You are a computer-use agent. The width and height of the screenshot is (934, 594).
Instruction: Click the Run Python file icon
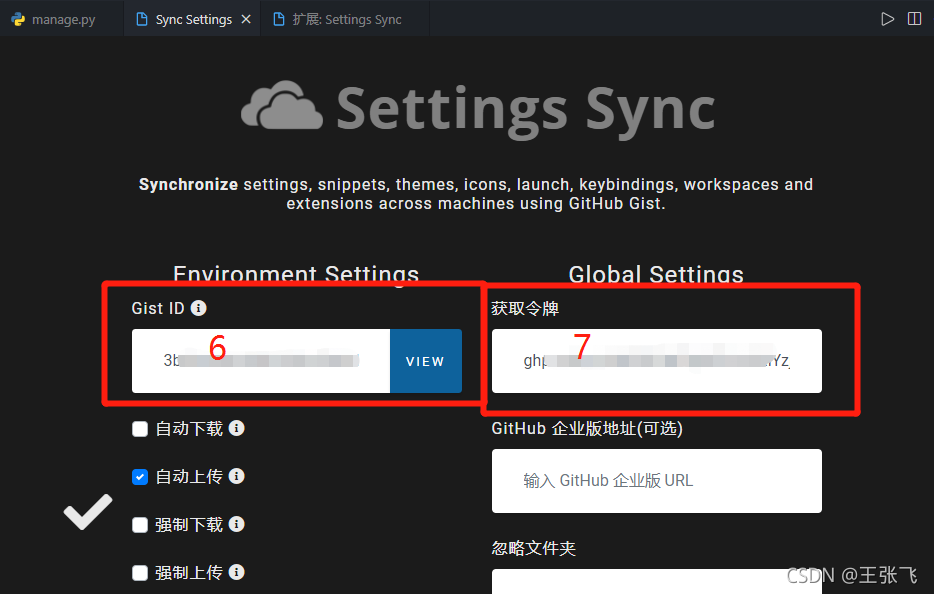point(887,17)
